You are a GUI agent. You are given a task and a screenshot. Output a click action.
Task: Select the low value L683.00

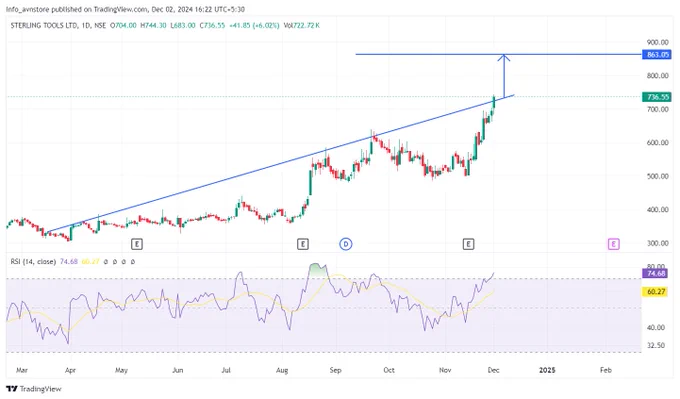[183, 26]
